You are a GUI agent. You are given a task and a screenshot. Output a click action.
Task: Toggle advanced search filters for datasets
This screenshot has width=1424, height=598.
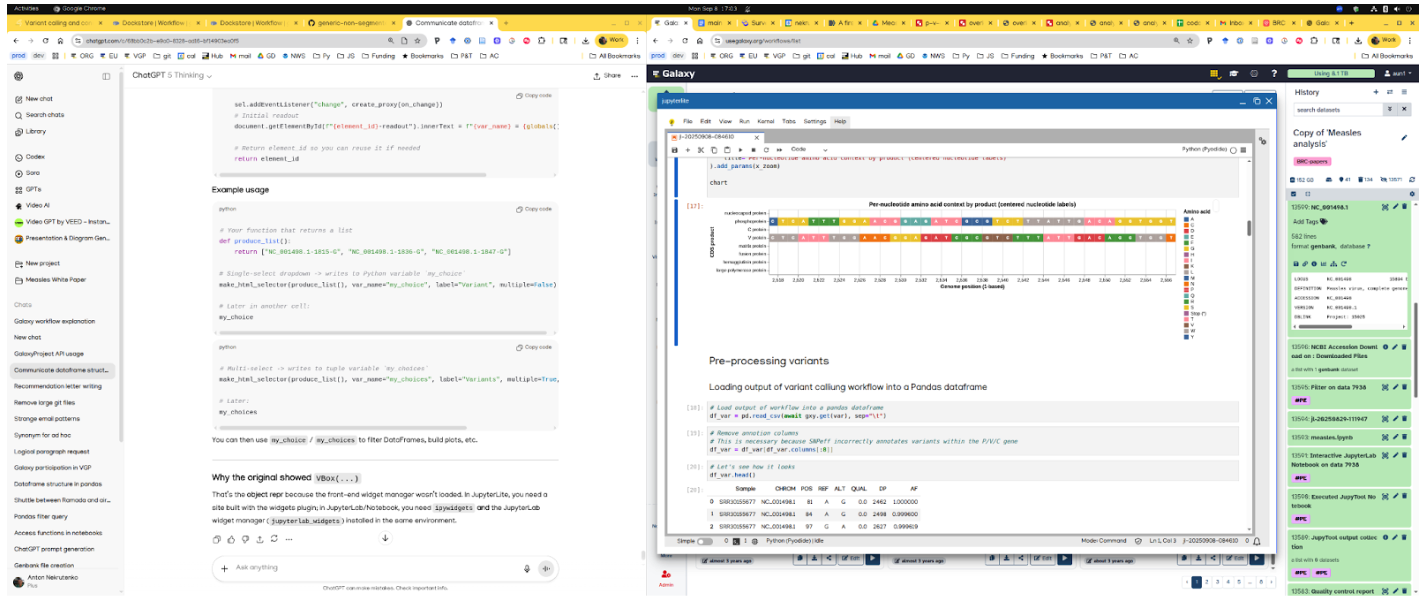coord(1389,109)
